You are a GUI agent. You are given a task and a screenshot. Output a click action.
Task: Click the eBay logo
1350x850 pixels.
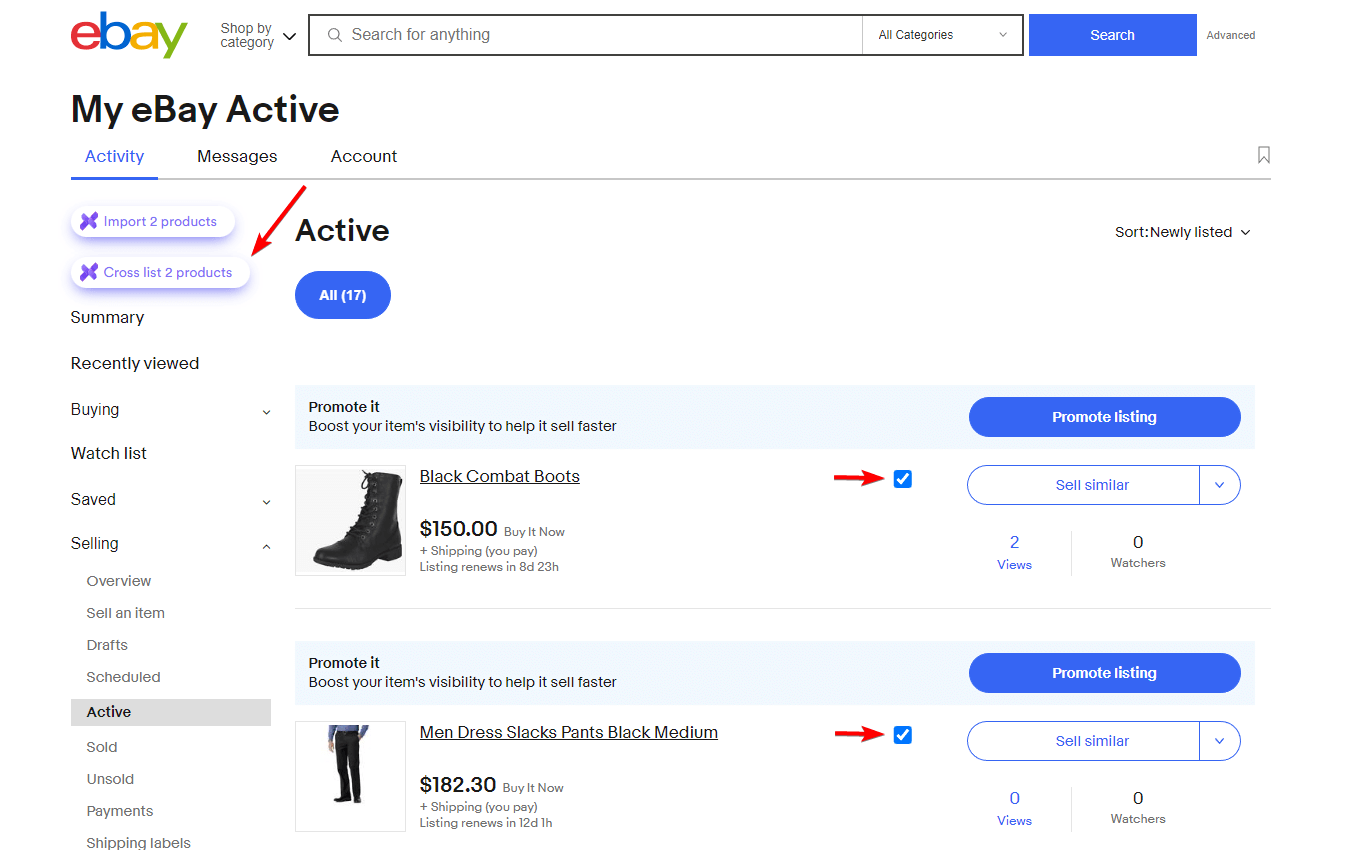tap(129, 35)
